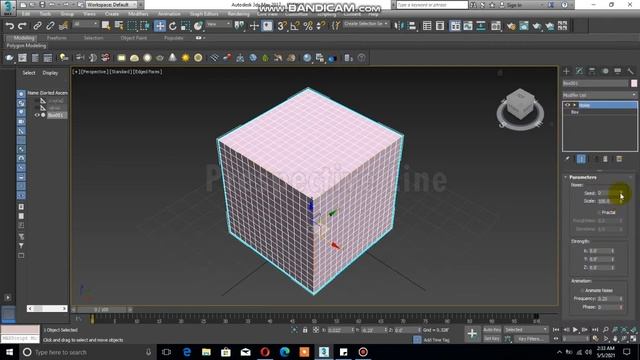
Task: Click the ViewCube in the viewport
Action: (x=520, y=104)
